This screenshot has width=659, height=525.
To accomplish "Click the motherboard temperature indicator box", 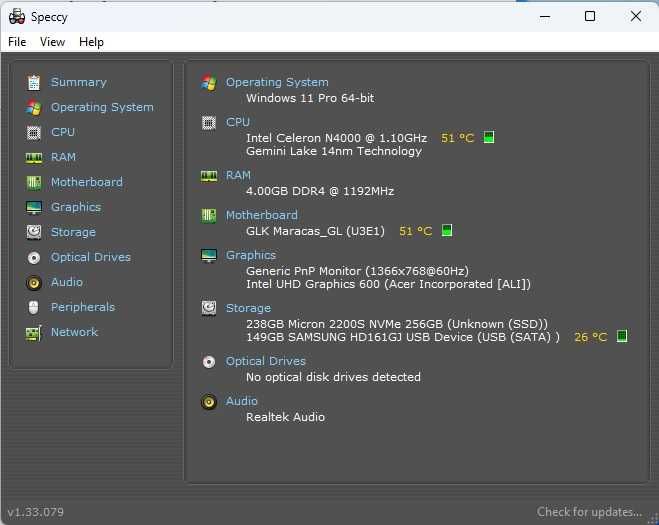I will (x=447, y=231).
